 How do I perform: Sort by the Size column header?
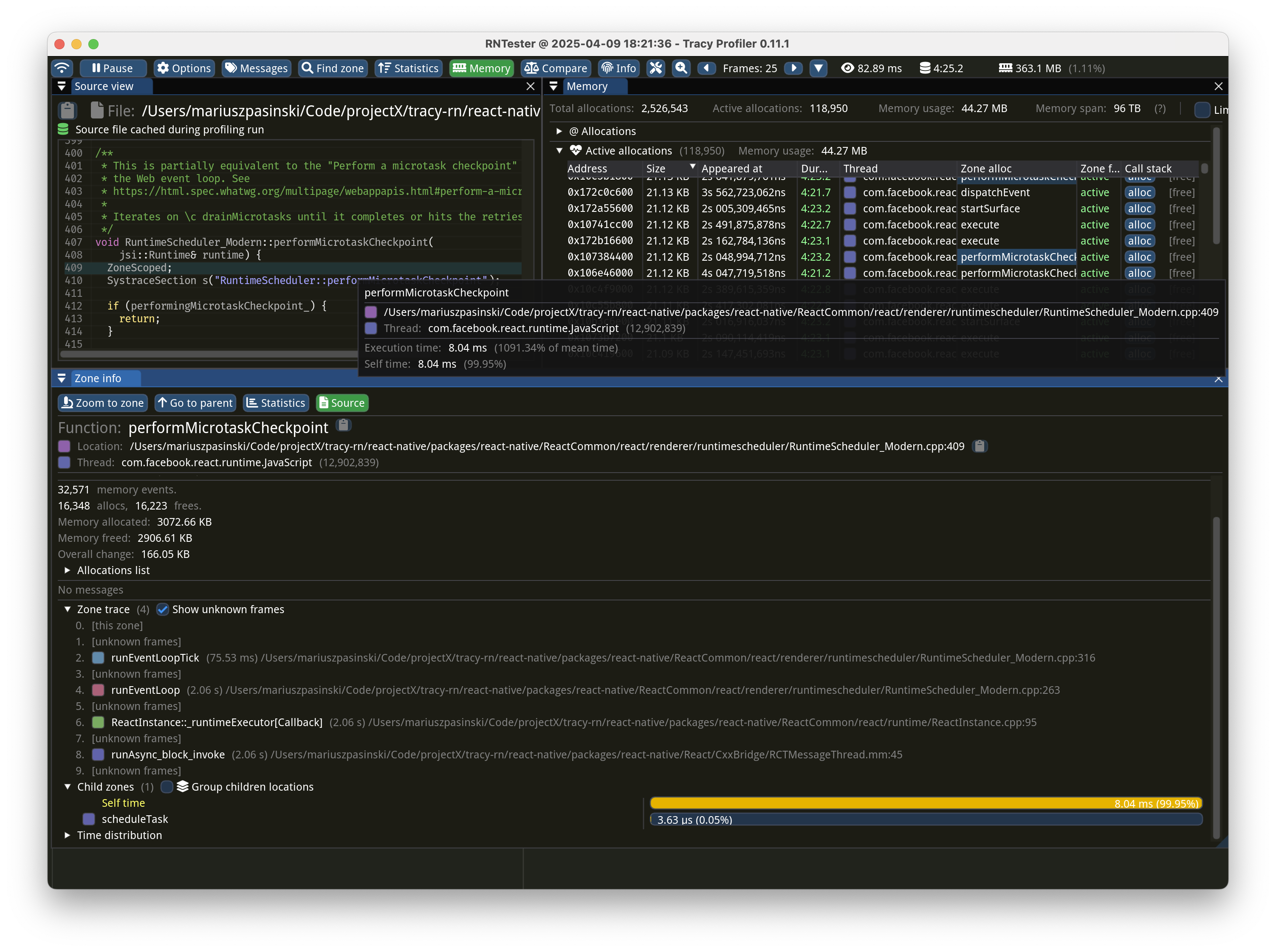[x=670, y=168]
